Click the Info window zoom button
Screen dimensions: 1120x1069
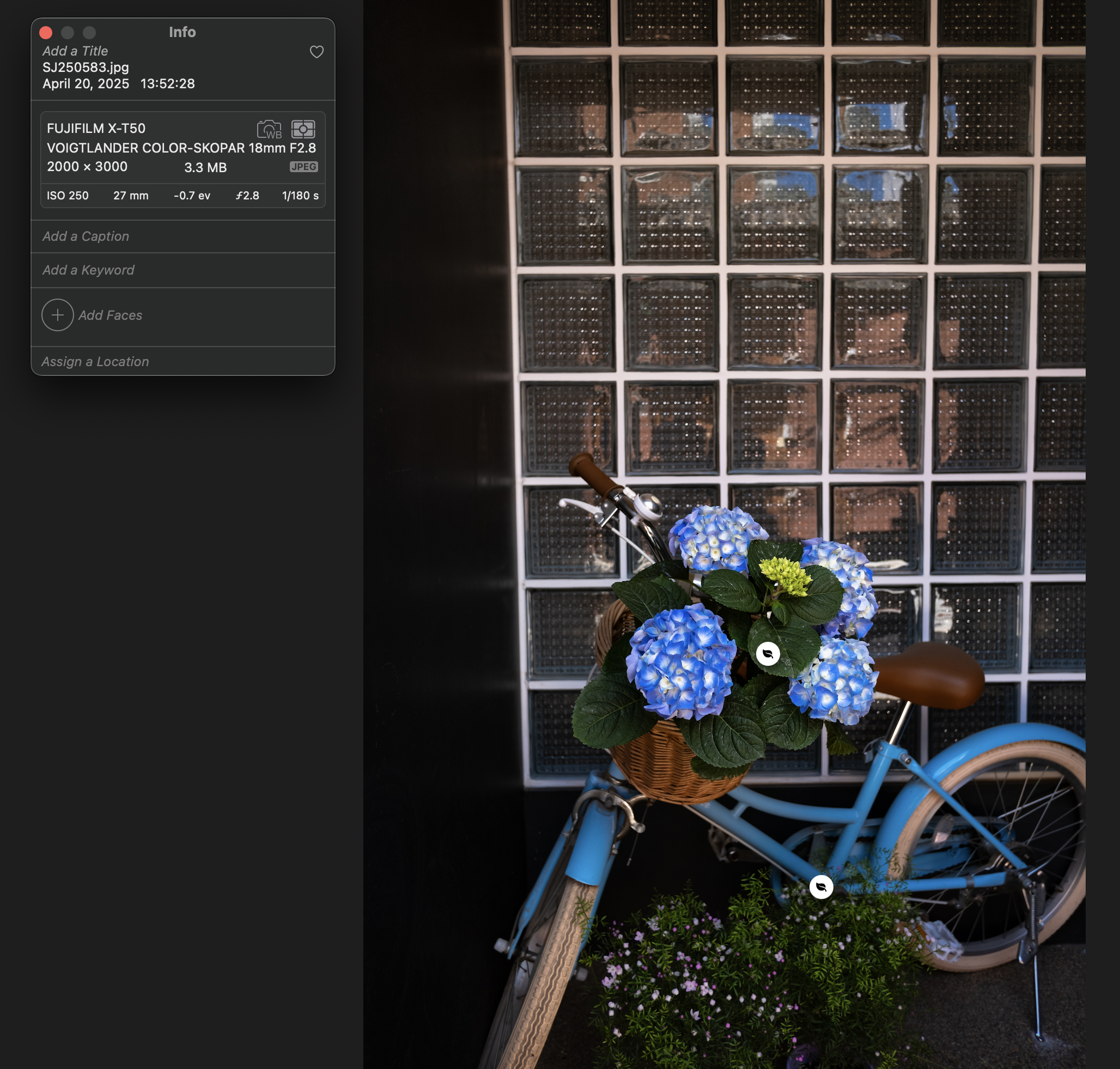(x=89, y=33)
